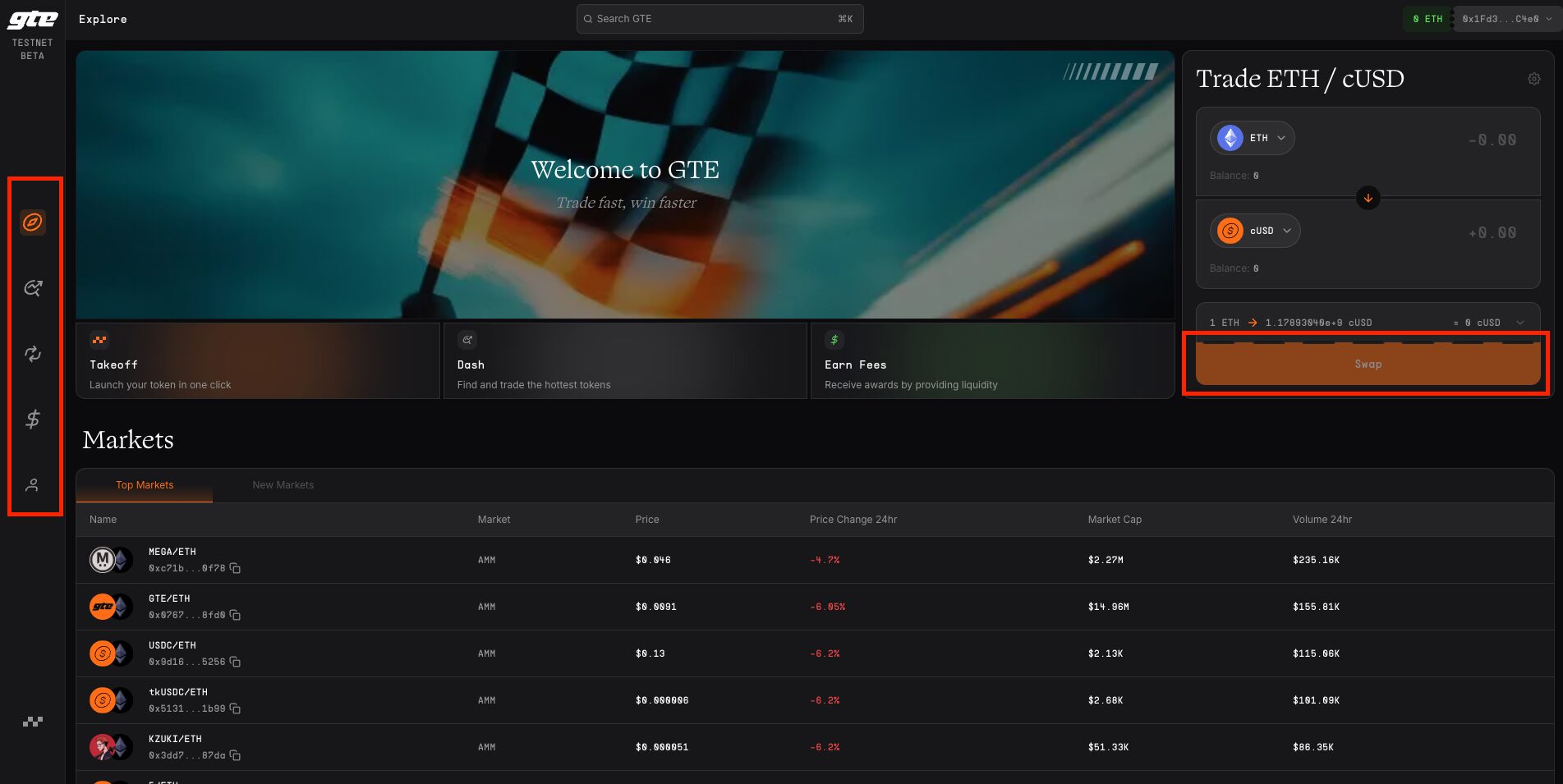Switch to the New Markets tab
Viewport: 1563px width, 784px height.
[283, 485]
